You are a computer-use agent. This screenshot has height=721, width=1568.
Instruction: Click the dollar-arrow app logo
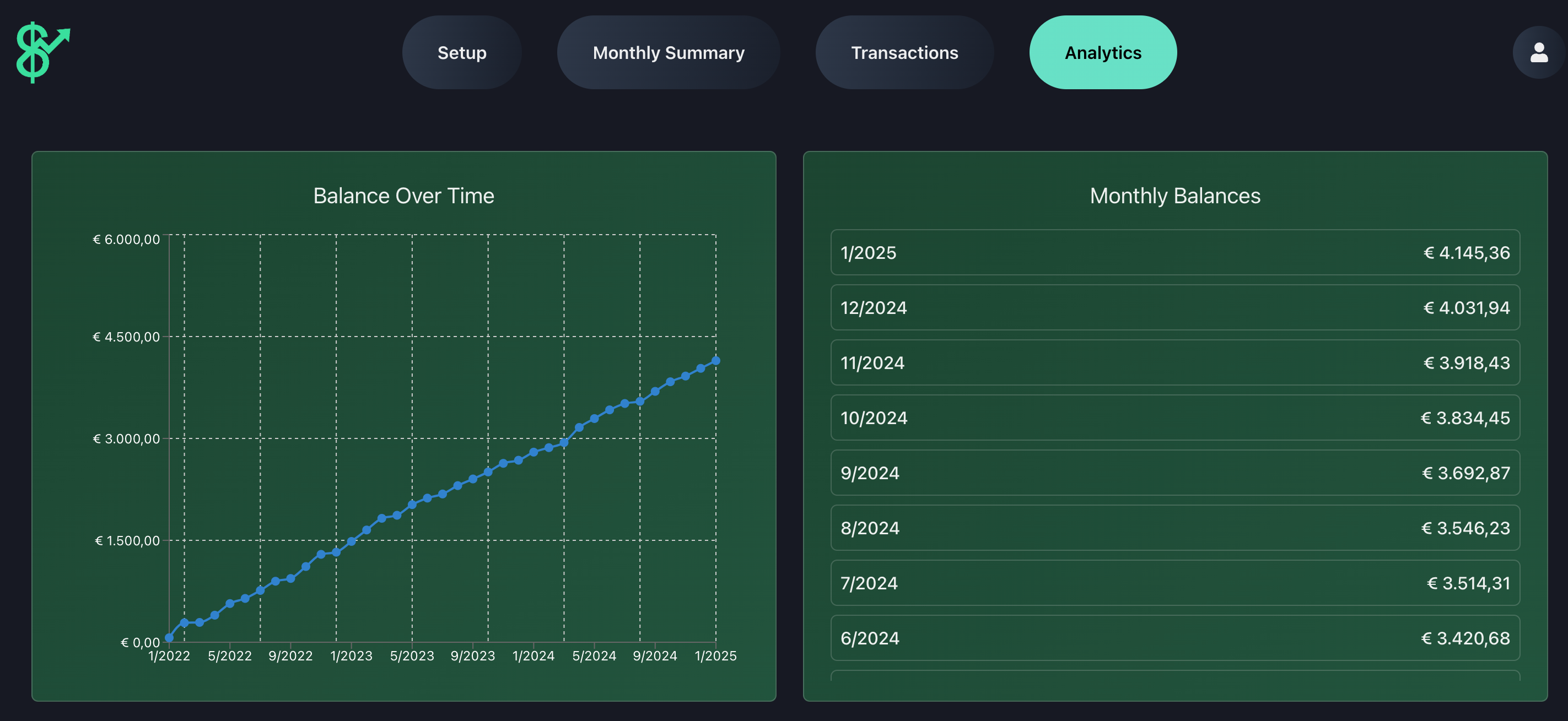(42, 52)
